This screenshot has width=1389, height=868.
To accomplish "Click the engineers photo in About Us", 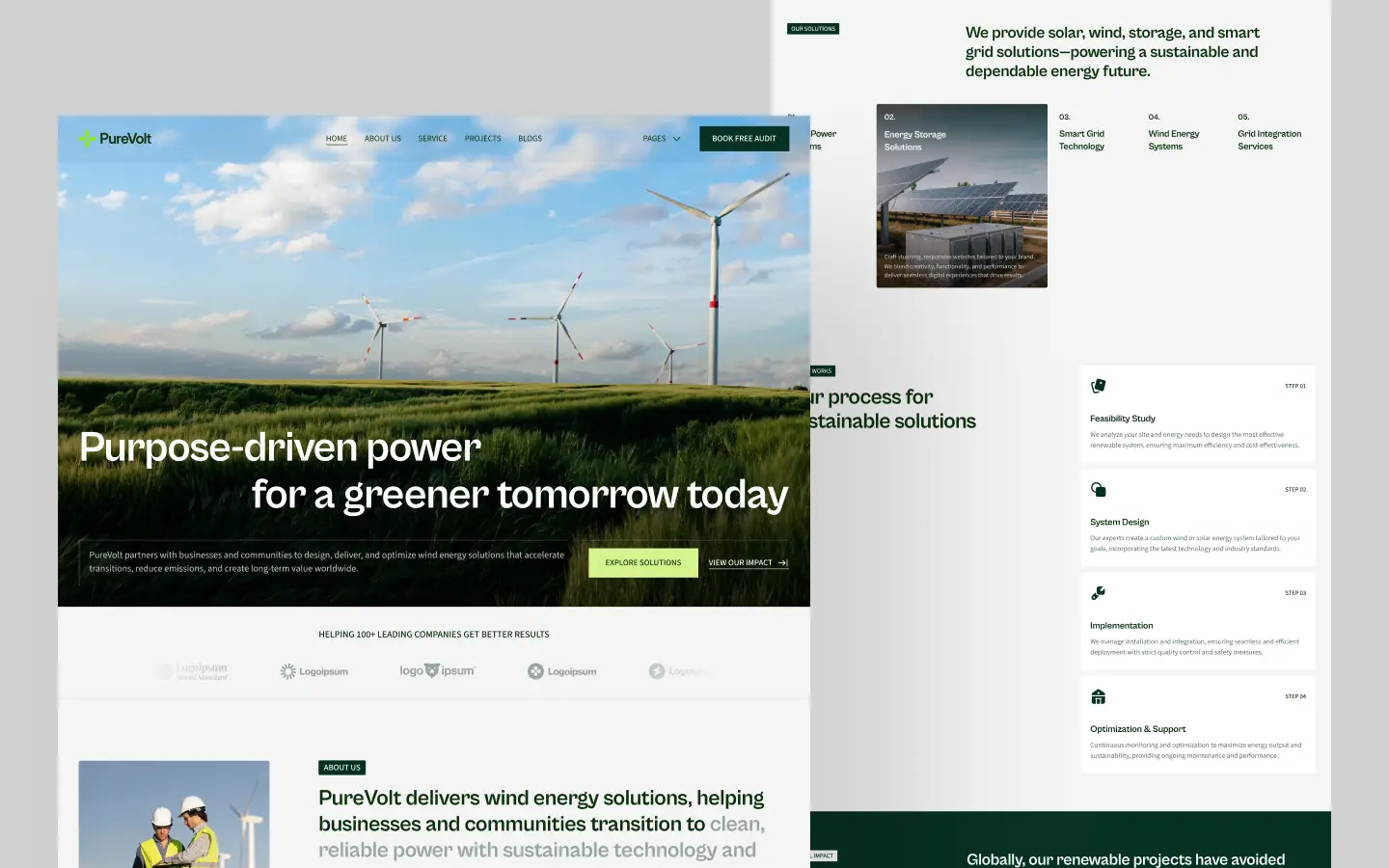I will tap(174, 815).
